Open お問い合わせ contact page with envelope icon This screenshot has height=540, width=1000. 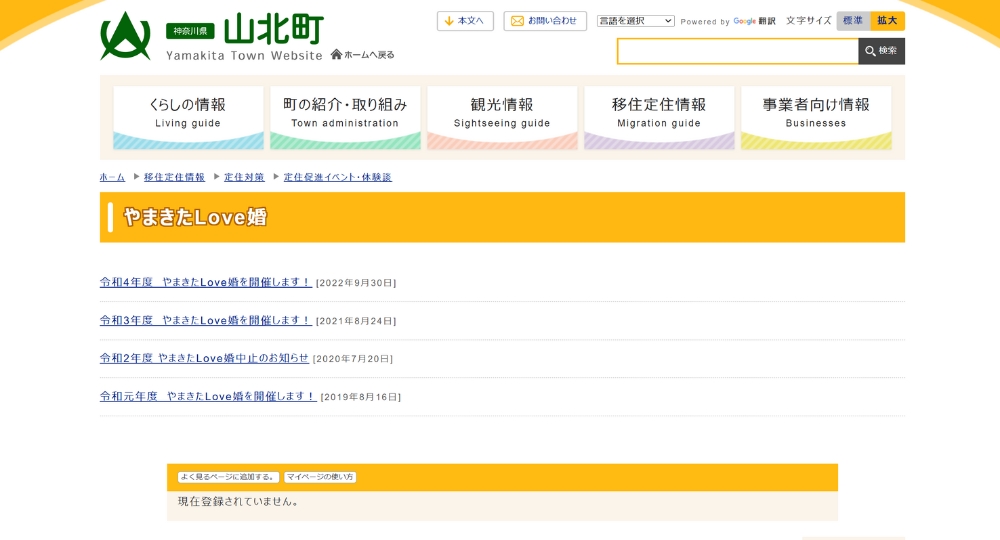(545, 21)
